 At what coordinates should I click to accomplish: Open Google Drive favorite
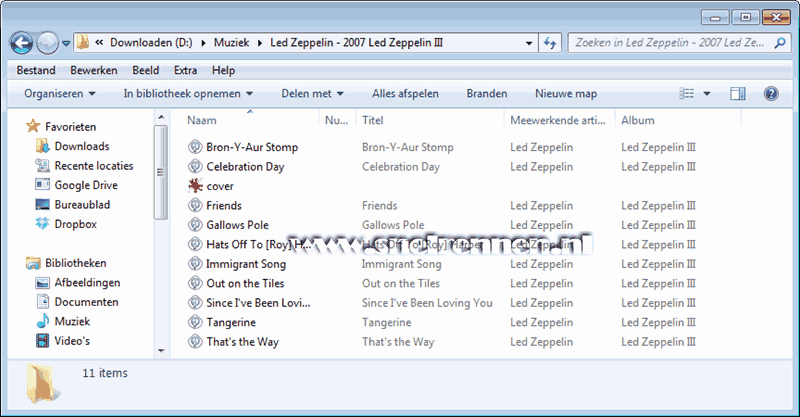tap(86, 185)
